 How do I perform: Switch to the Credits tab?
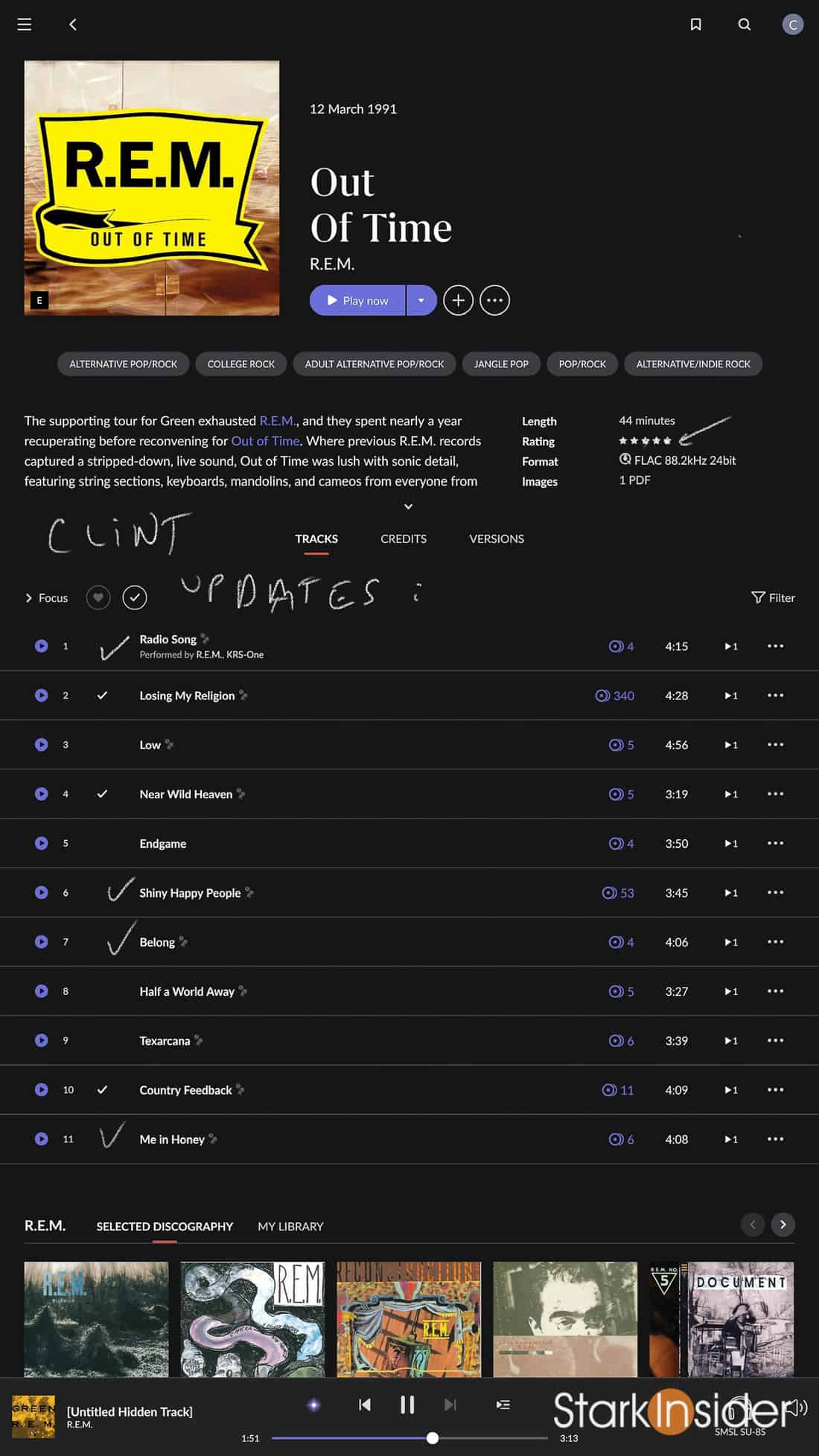click(404, 538)
